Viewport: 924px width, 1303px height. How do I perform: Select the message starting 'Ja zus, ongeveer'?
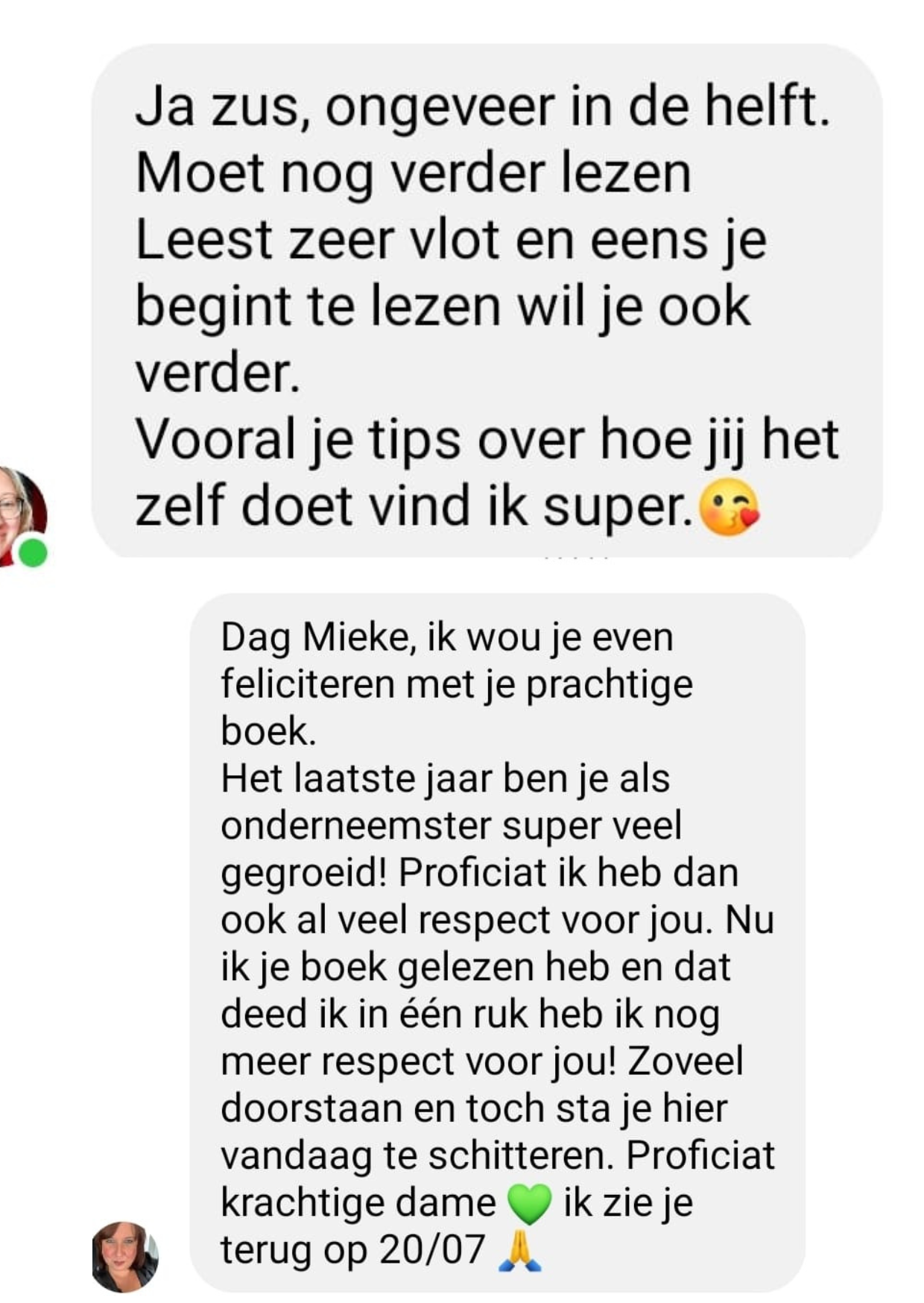[487, 300]
